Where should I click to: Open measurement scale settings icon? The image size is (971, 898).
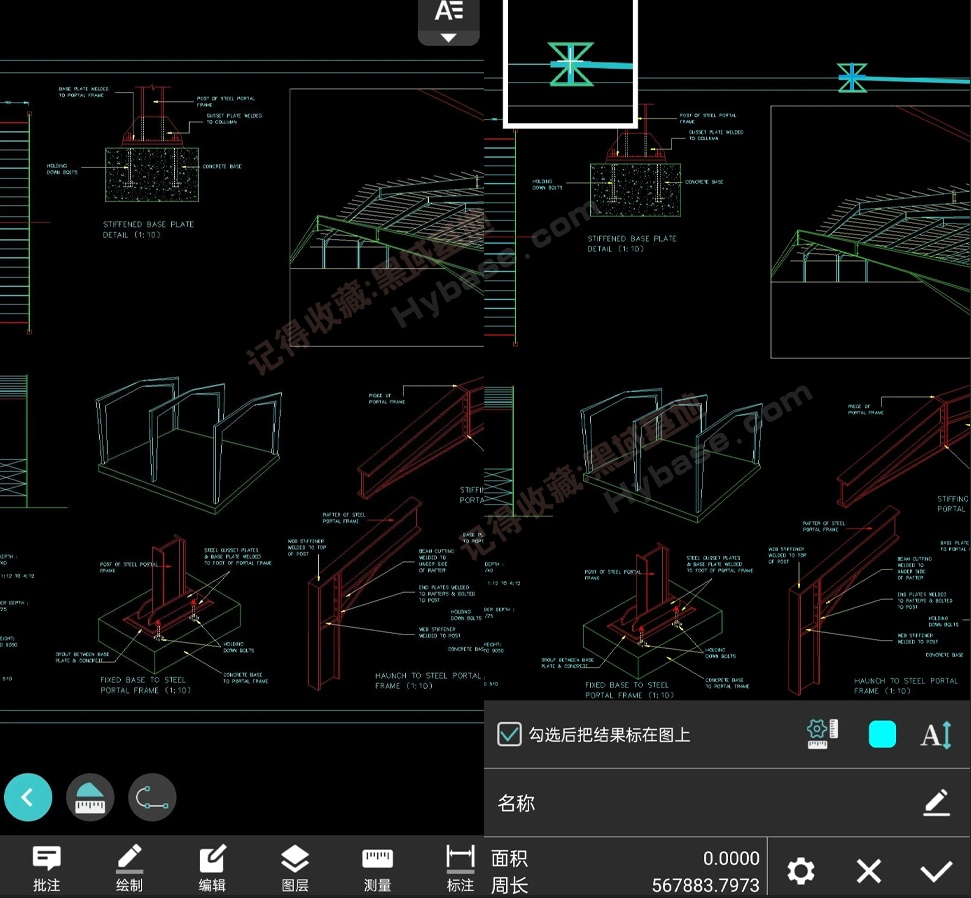(822, 735)
